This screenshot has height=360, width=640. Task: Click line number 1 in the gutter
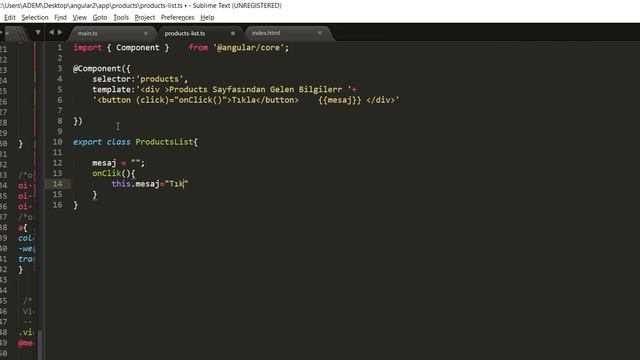[60, 48]
